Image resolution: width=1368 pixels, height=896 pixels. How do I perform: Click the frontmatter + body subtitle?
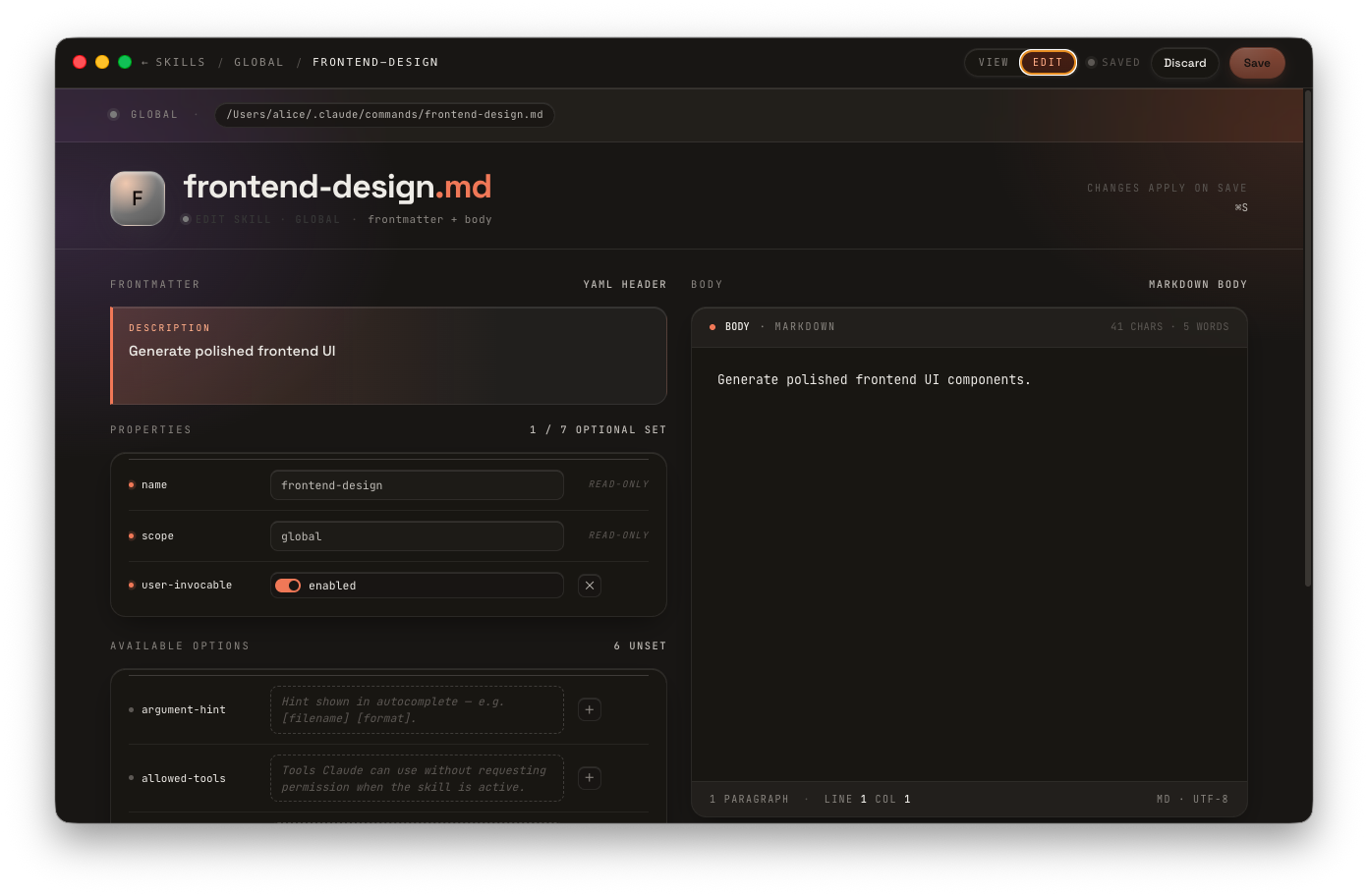point(429,220)
